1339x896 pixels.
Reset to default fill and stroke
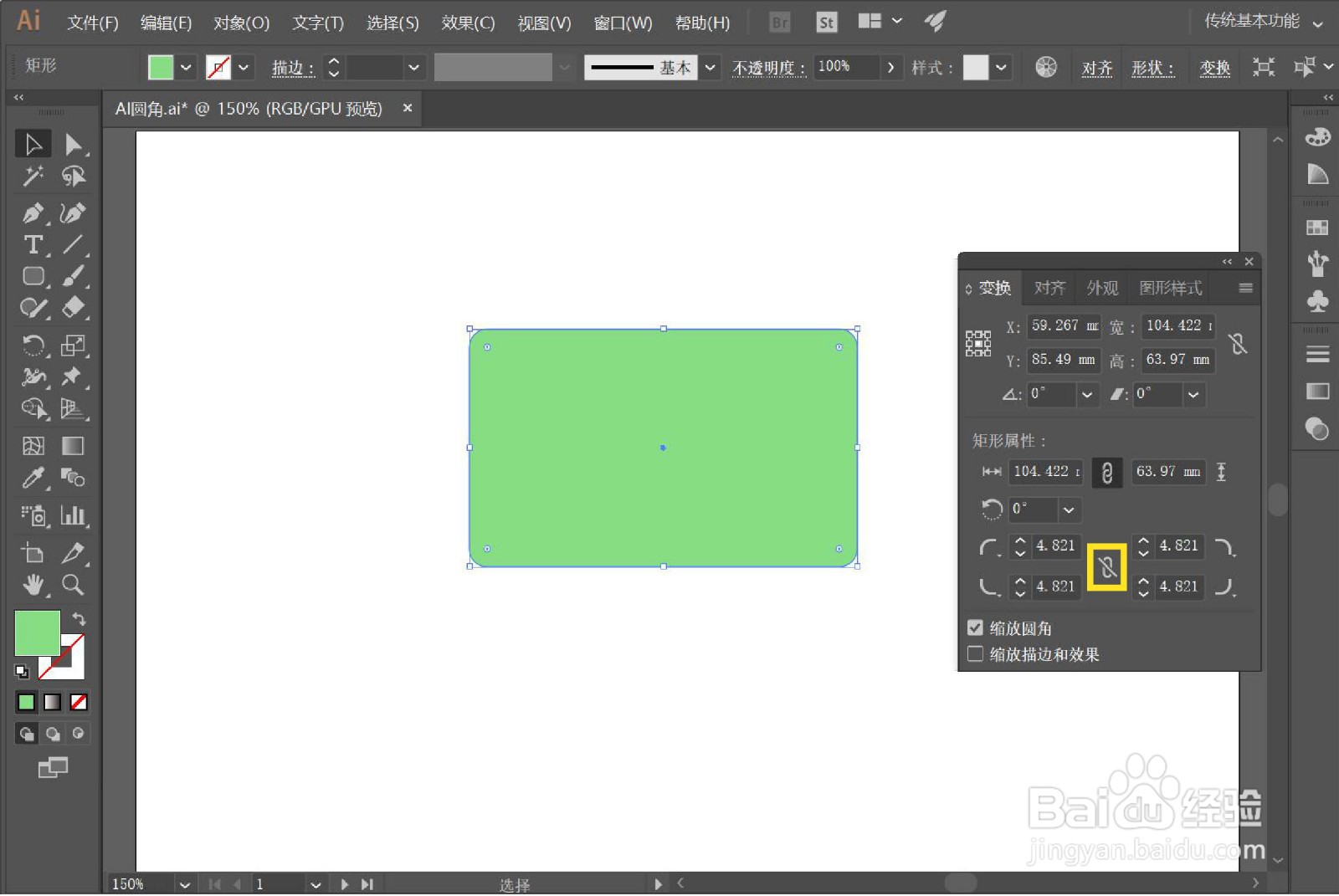(22, 671)
